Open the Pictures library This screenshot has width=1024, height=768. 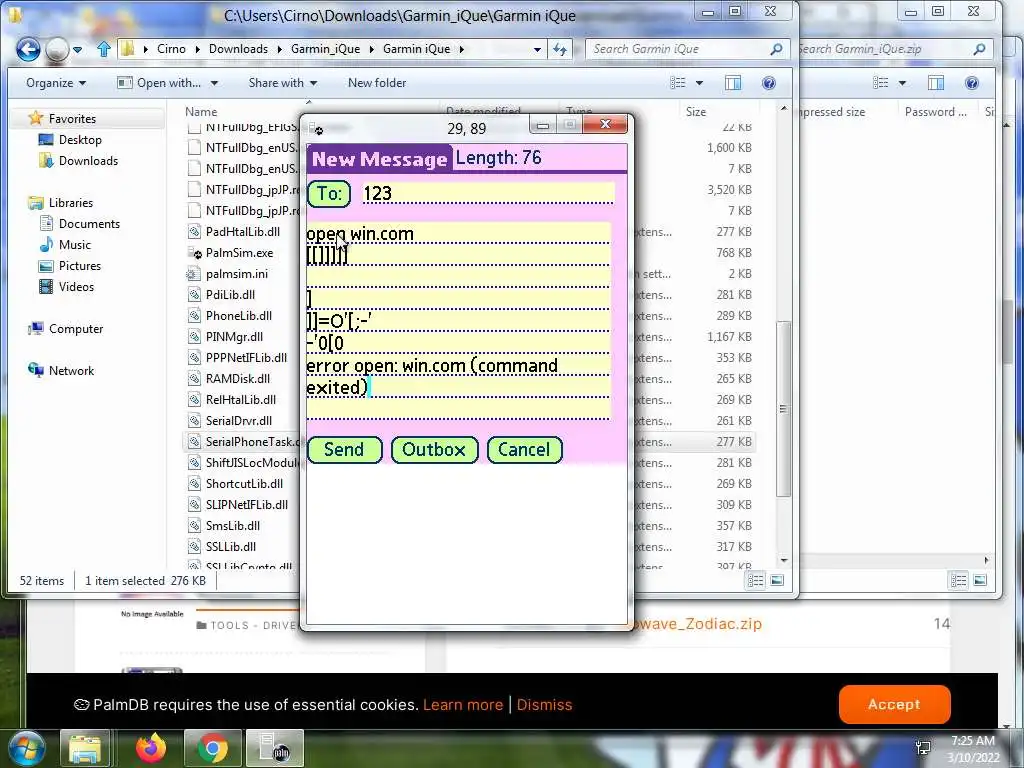pos(80,266)
